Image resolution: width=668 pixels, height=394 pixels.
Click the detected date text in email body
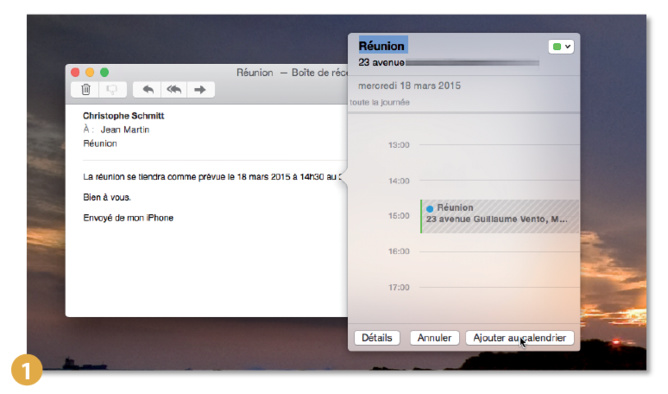click(x=280, y=176)
